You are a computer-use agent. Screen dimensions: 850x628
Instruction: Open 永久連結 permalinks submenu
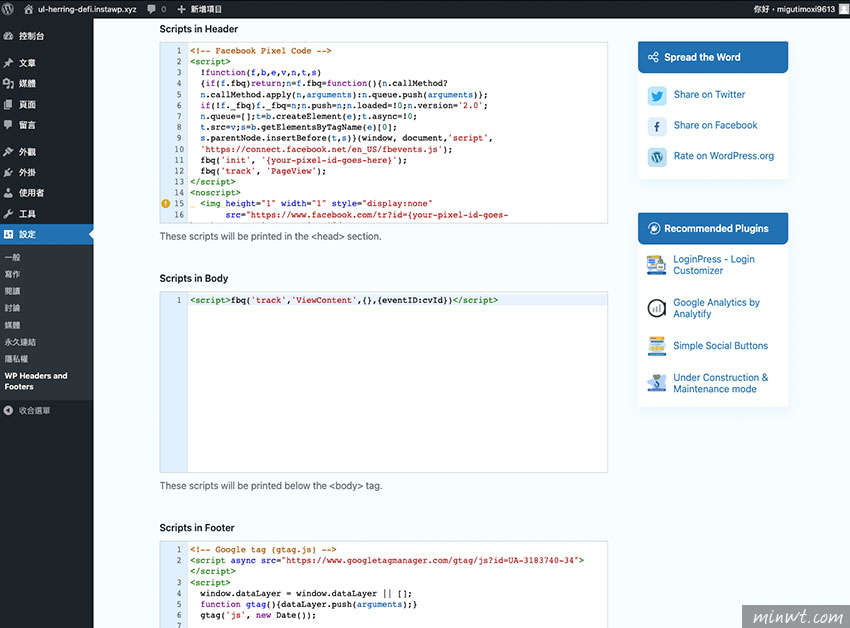pyautogui.click(x=20, y=342)
